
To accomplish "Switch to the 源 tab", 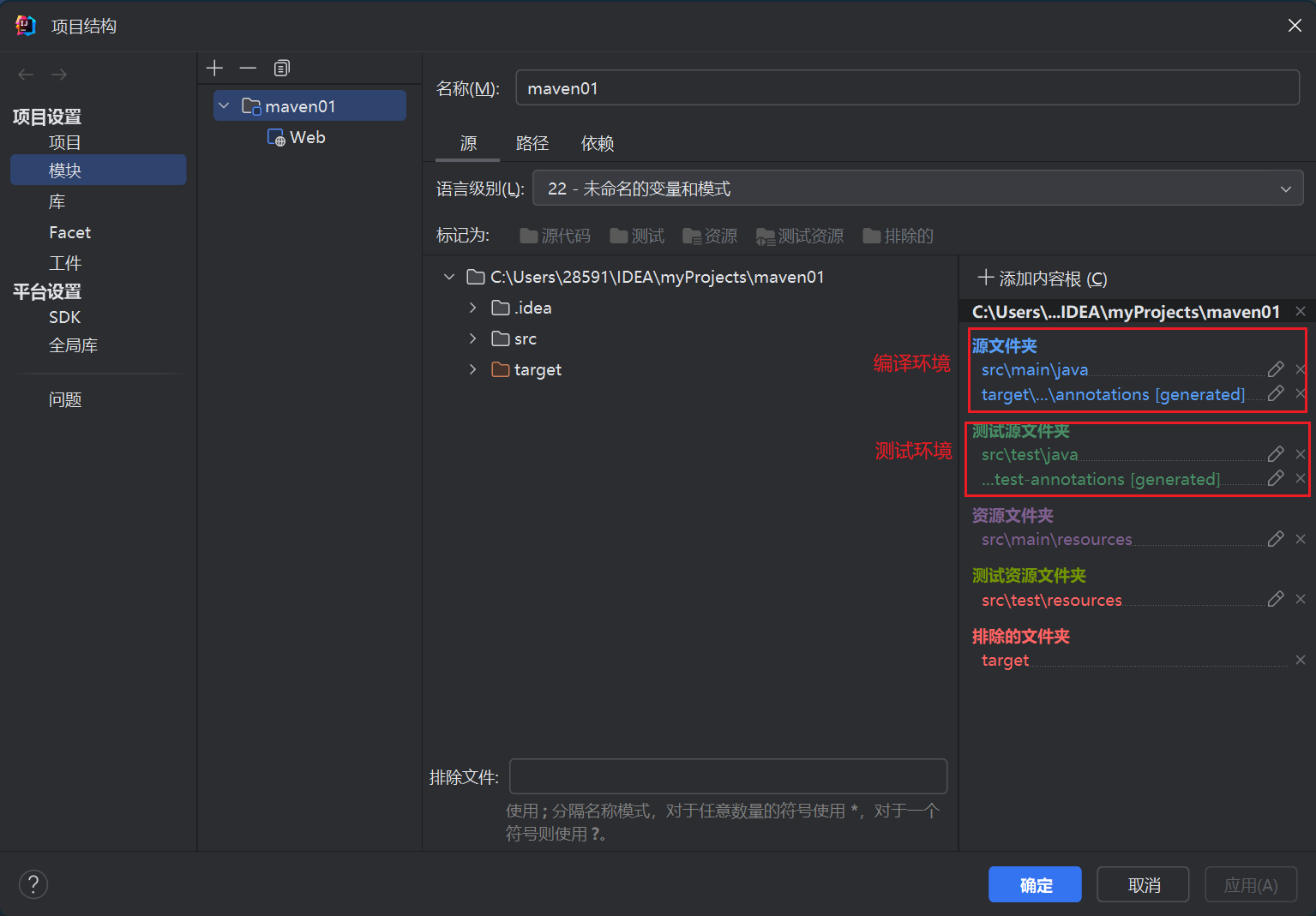I will pyautogui.click(x=468, y=143).
